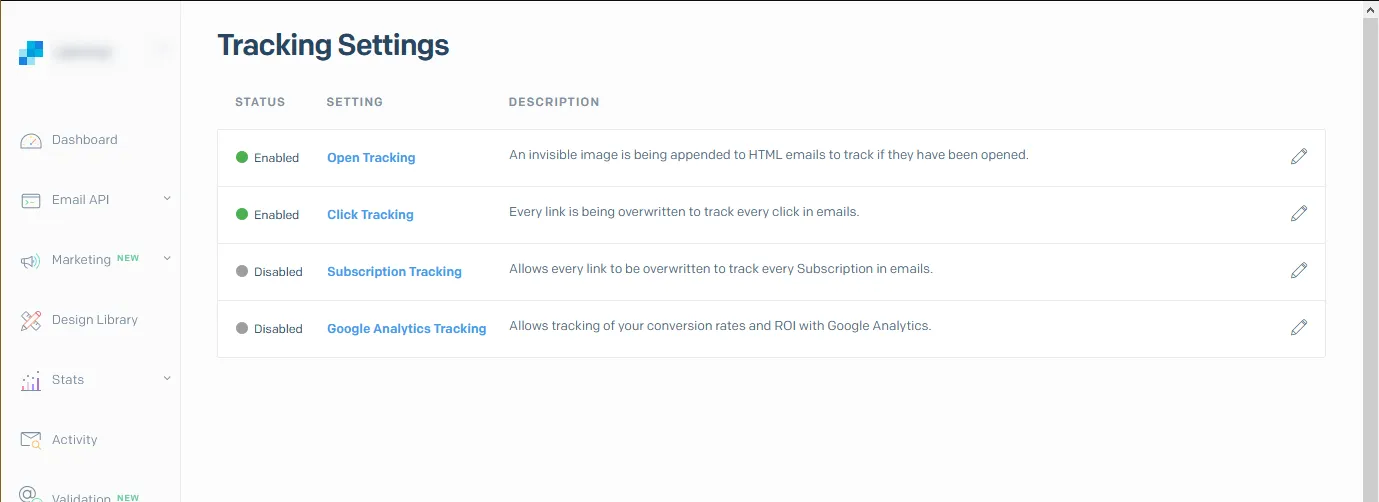Screen dimensions: 1379x502
Task: Click the Stats bar chart icon
Action: (31, 381)
